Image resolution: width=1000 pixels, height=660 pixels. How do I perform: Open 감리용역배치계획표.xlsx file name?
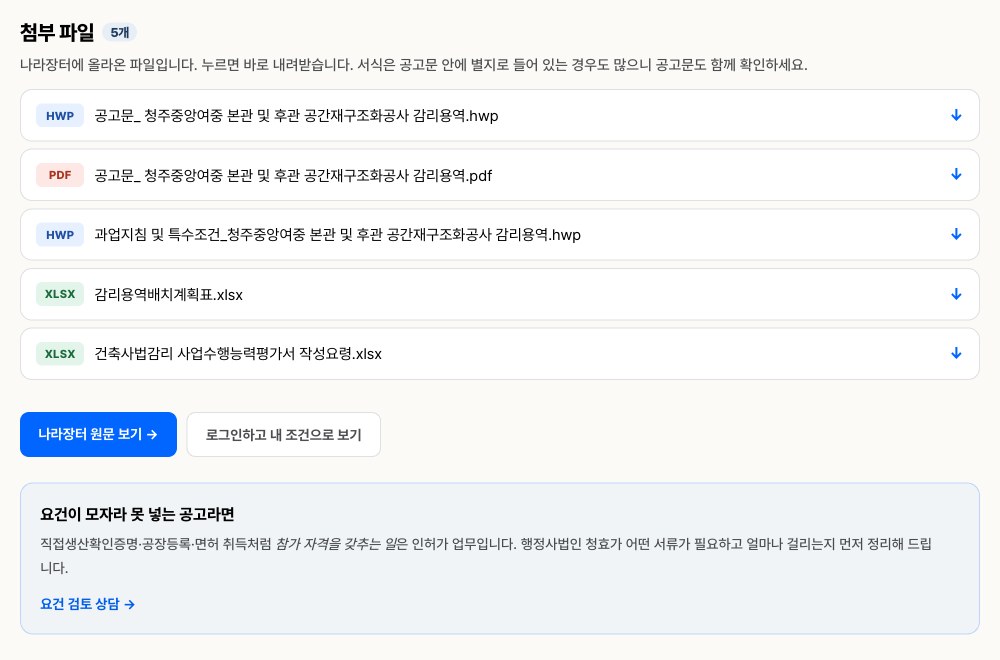[168, 295]
